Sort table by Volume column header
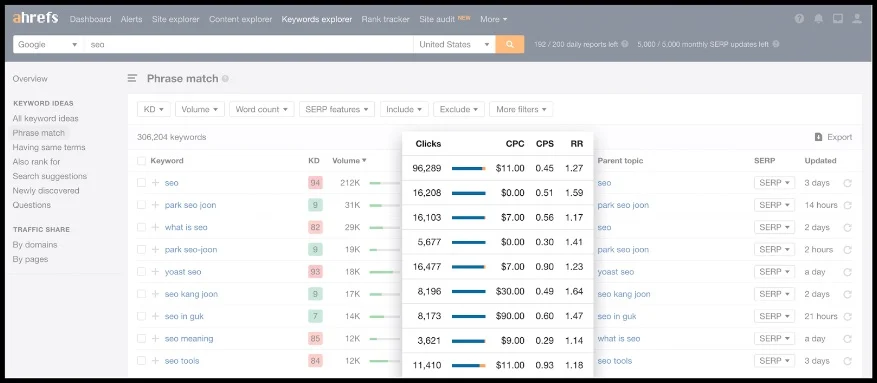 coord(349,160)
